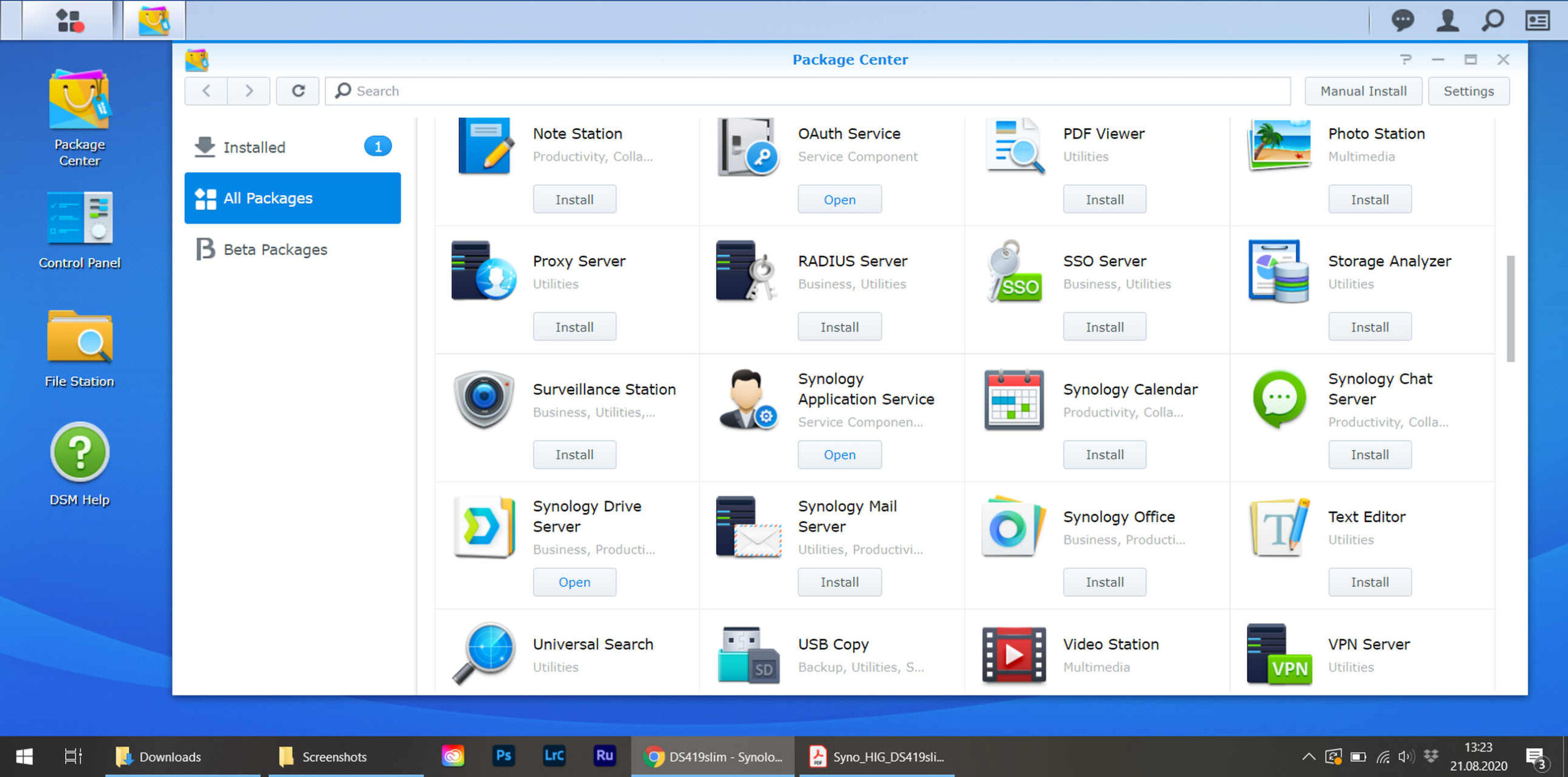The width and height of the screenshot is (1568, 777).
Task: Install Synology Office
Action: pos(1104,582)
